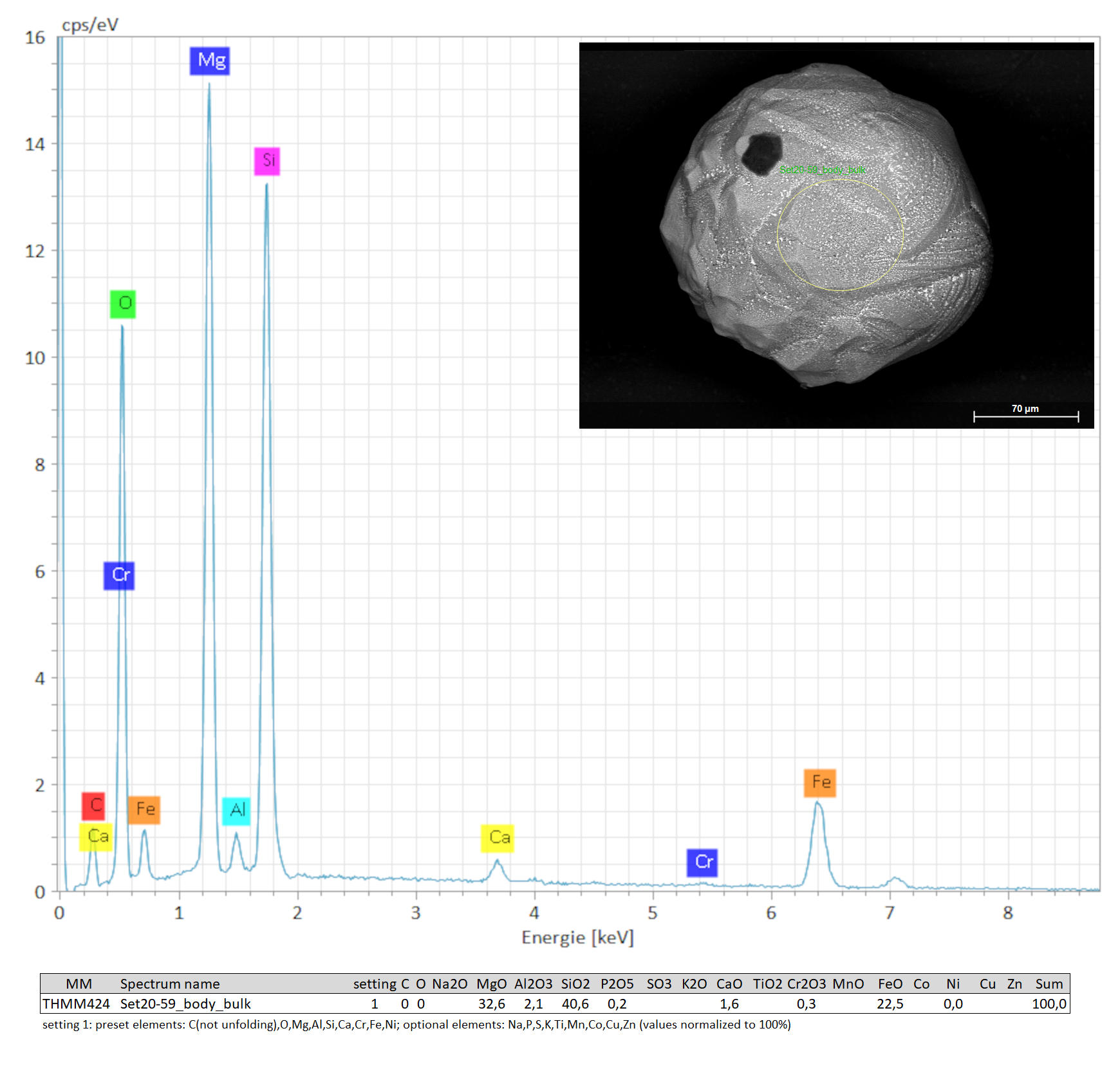The width and height of the screenshot is (1120, 1071).
Task: Select the Set20-59_body_bulk spectrum name in table
Action: coord(185,1003)
